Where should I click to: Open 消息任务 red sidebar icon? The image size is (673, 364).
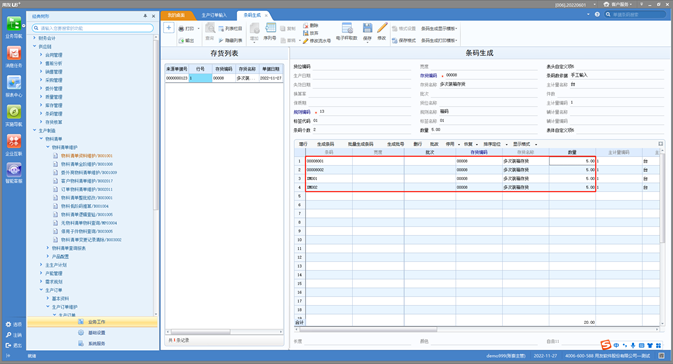14,53
